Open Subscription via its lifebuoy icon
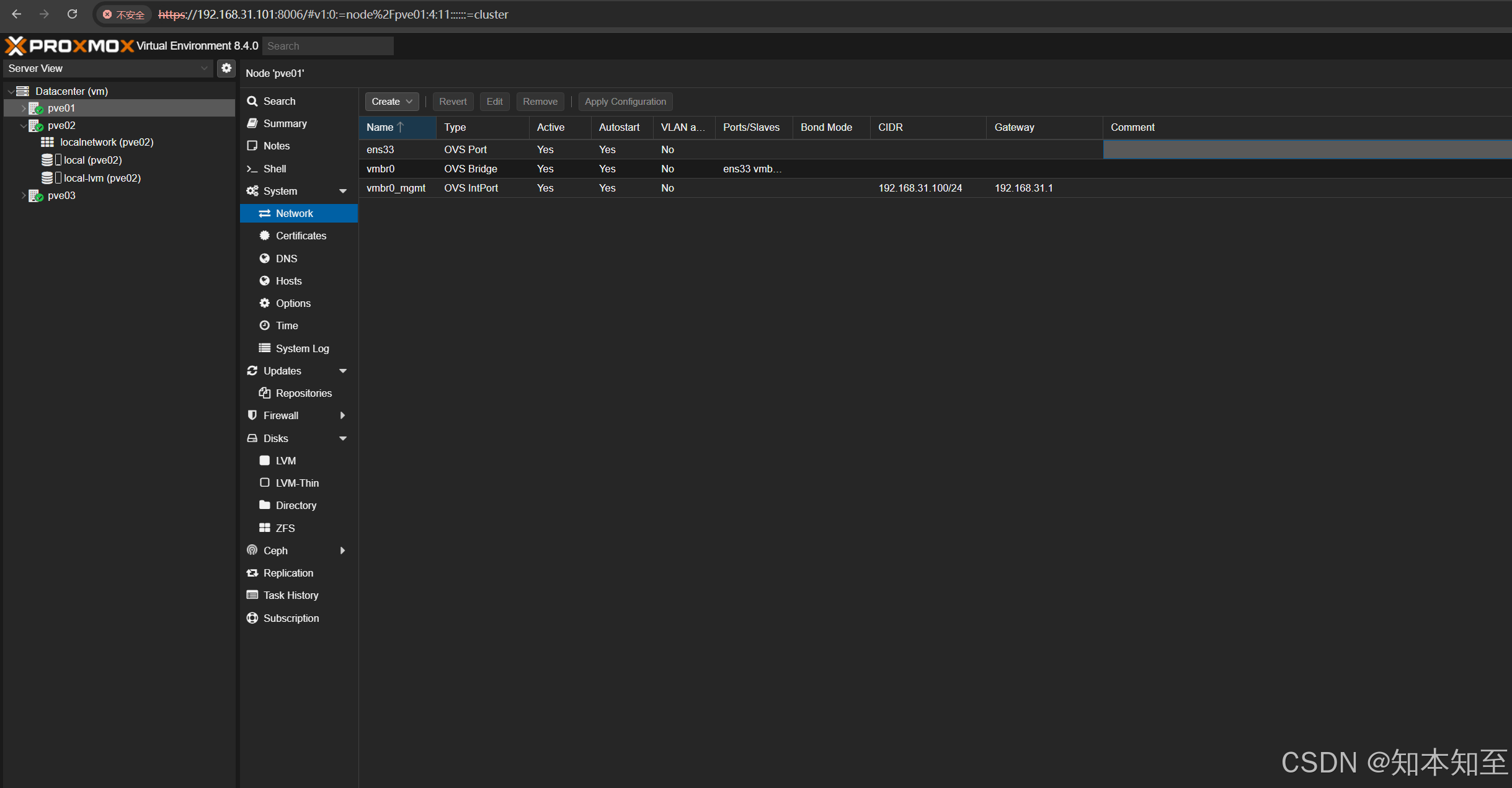The width and height of the screenshot is (1512, 788). 252,618
